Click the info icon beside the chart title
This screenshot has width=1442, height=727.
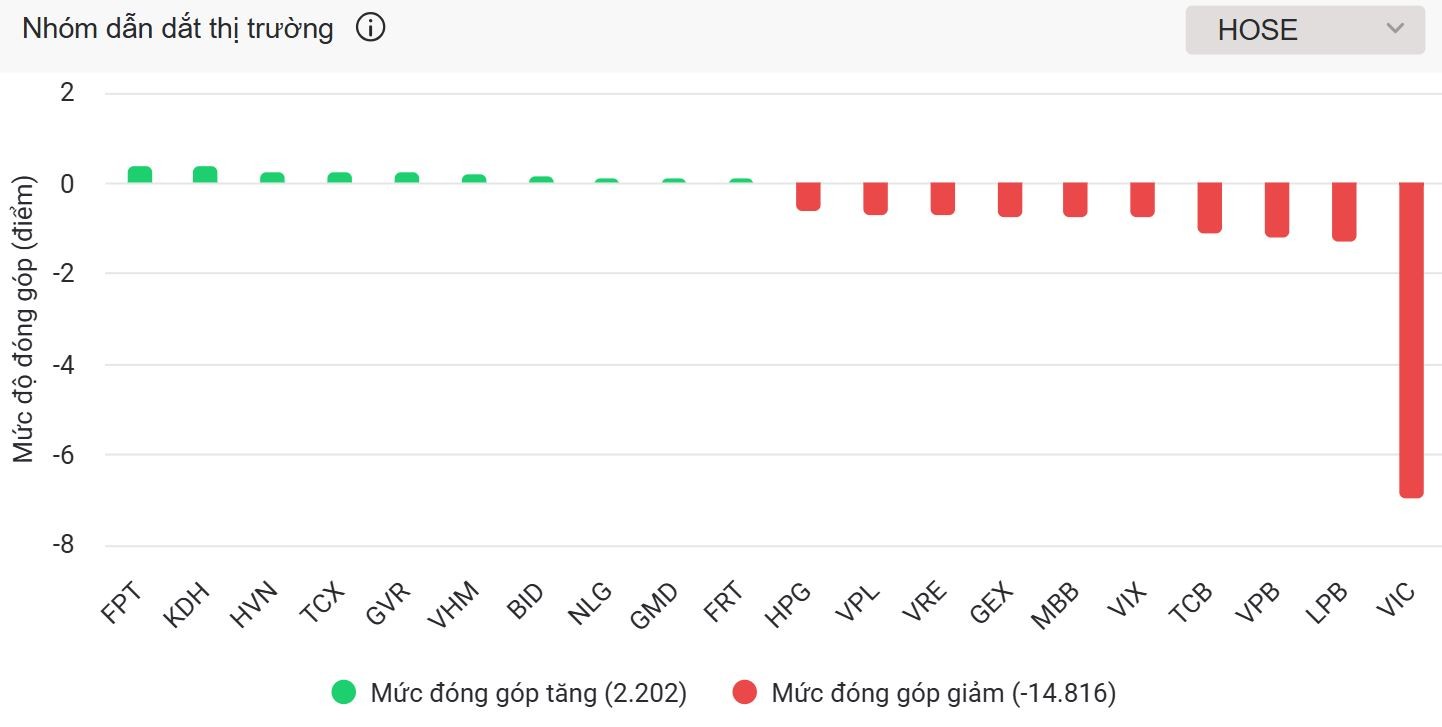point(370,29)
